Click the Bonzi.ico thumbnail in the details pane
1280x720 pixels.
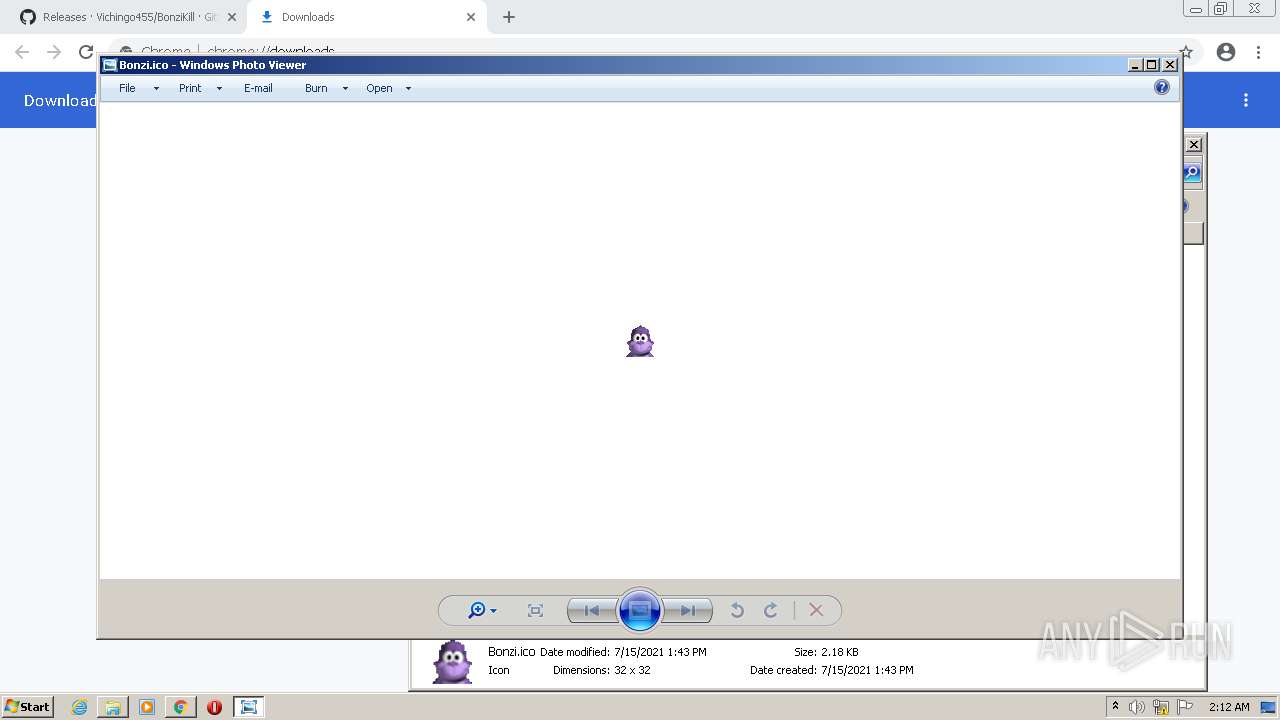click(452, 662)
